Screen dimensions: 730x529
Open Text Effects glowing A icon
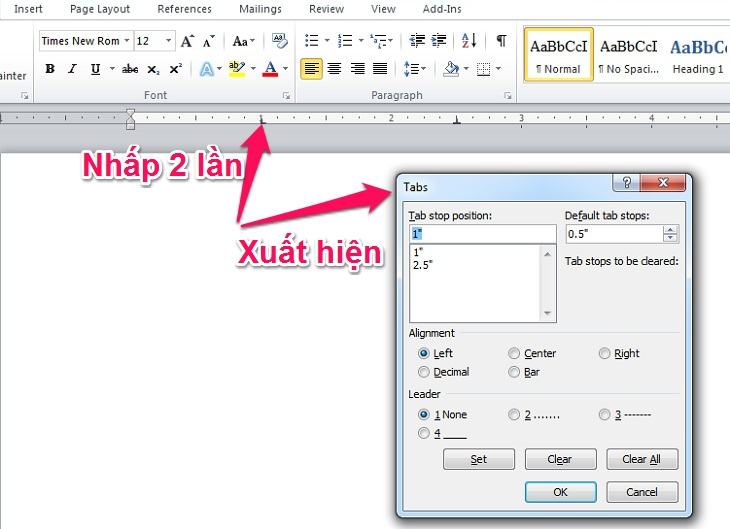tap(206, 69)
